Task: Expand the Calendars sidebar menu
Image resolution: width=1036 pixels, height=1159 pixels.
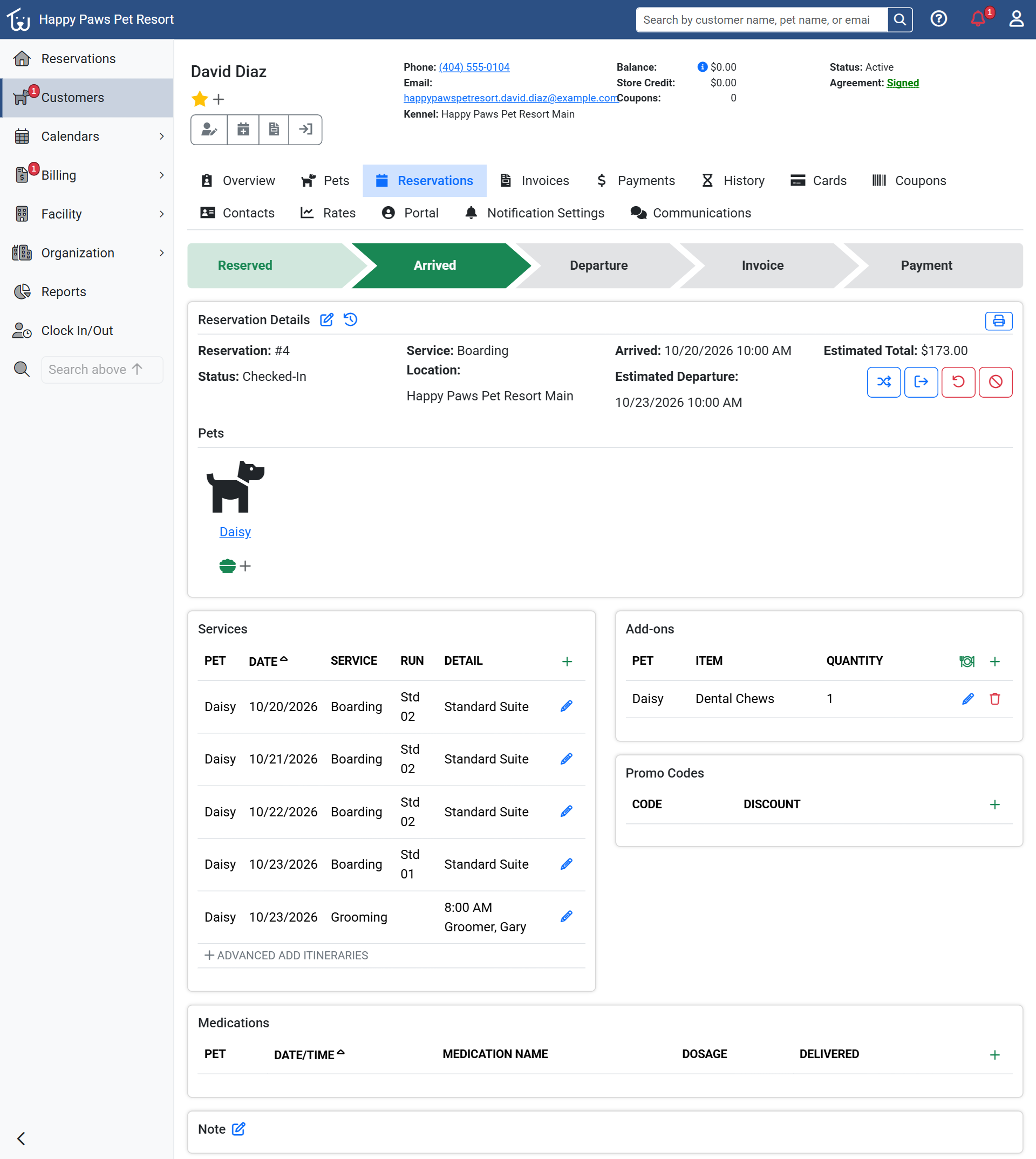Action: click(x=86, y=137)
